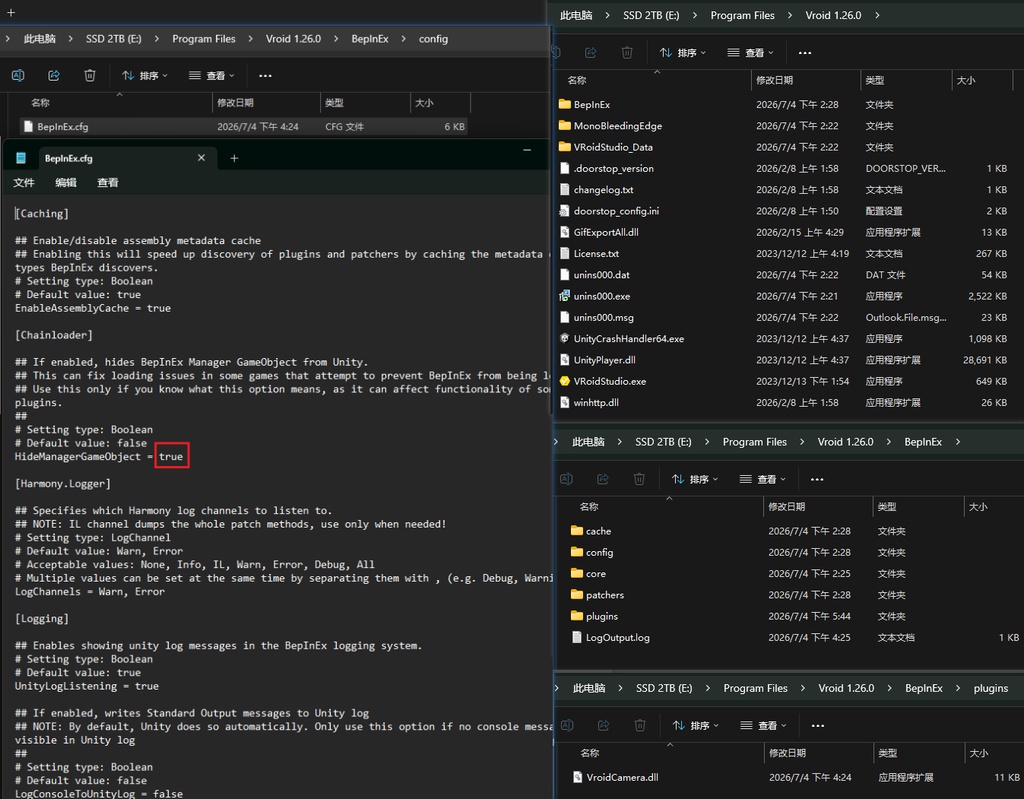Select the patchers folder in BepInEx window
The width and height of the screenshot is (1024, 799).
pyautogui.click(x=793, y=595)
